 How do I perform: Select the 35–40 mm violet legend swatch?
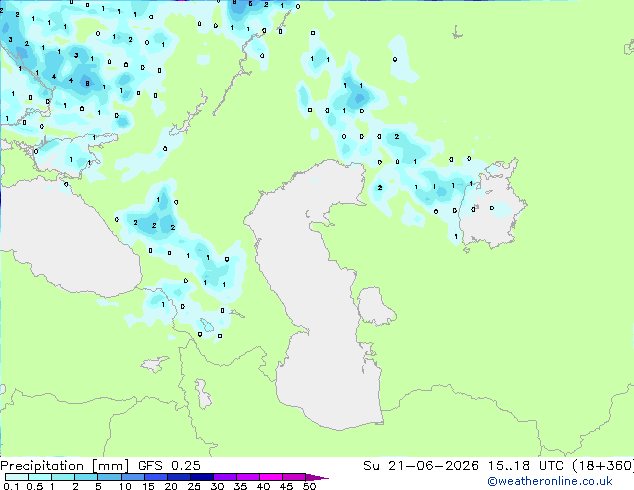[248, 477]
